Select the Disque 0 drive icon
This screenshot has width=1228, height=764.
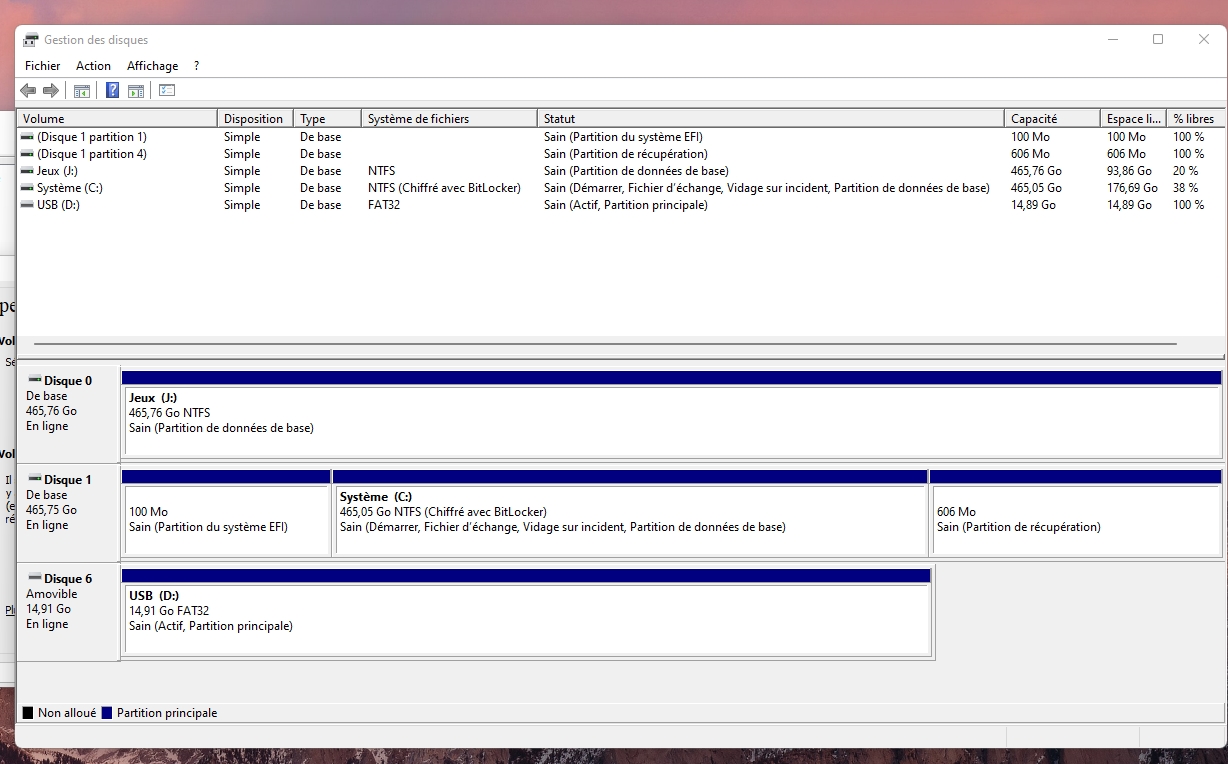click(35, 380)
